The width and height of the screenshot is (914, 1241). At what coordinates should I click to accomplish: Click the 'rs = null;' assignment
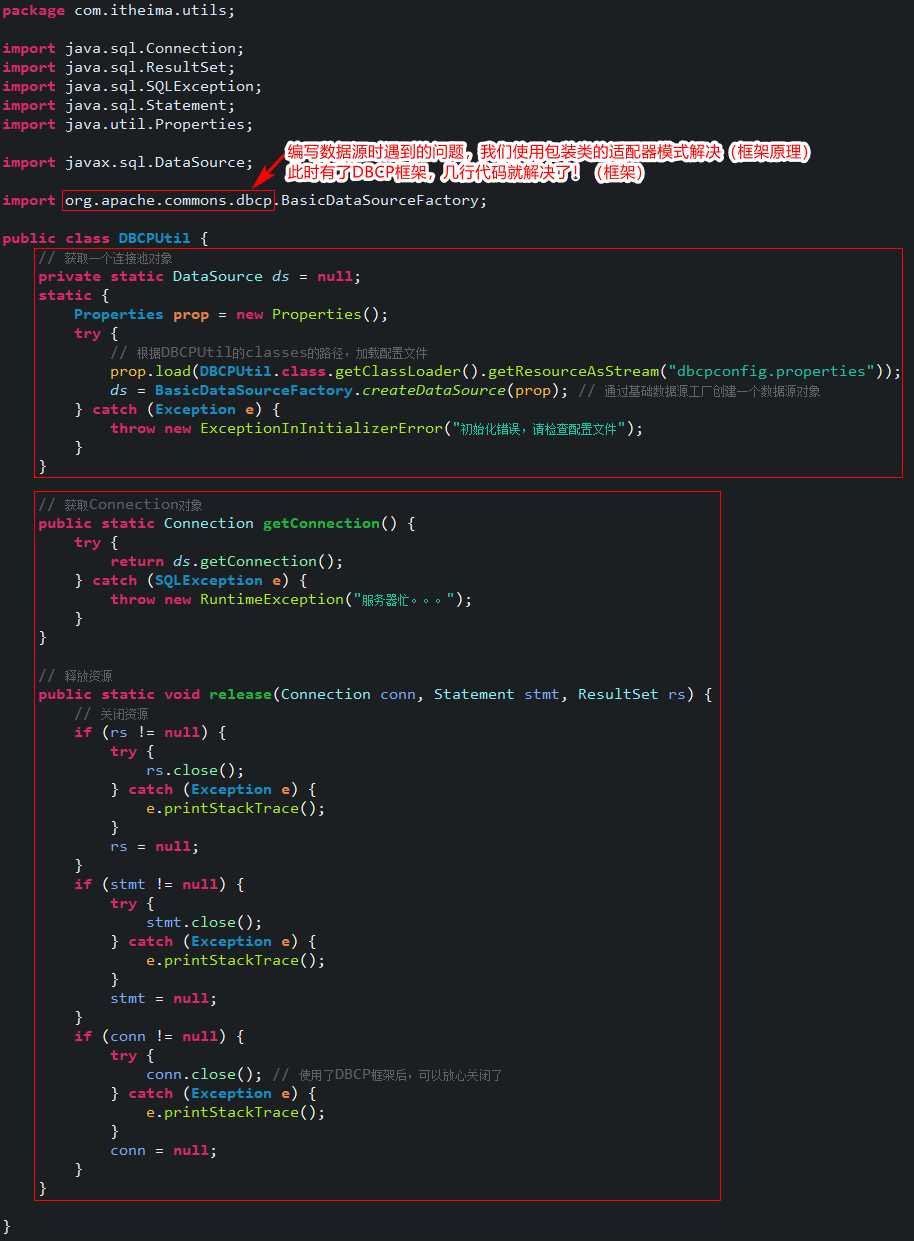point(155,846)
